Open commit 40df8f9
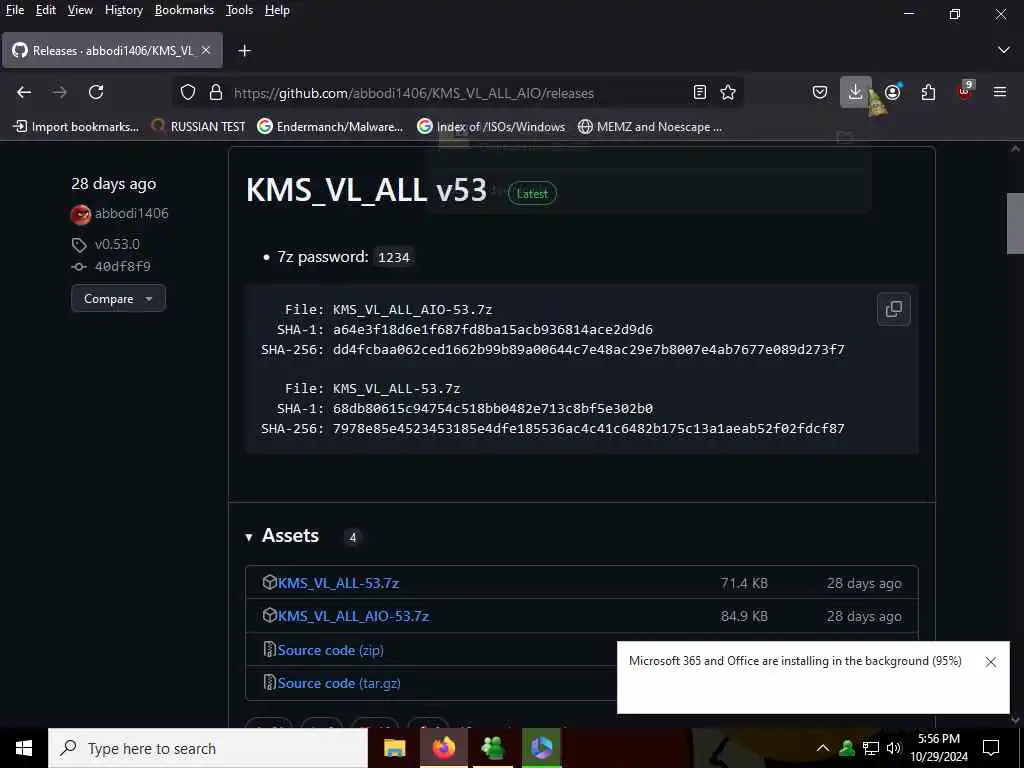 click(x=122, y=266)
